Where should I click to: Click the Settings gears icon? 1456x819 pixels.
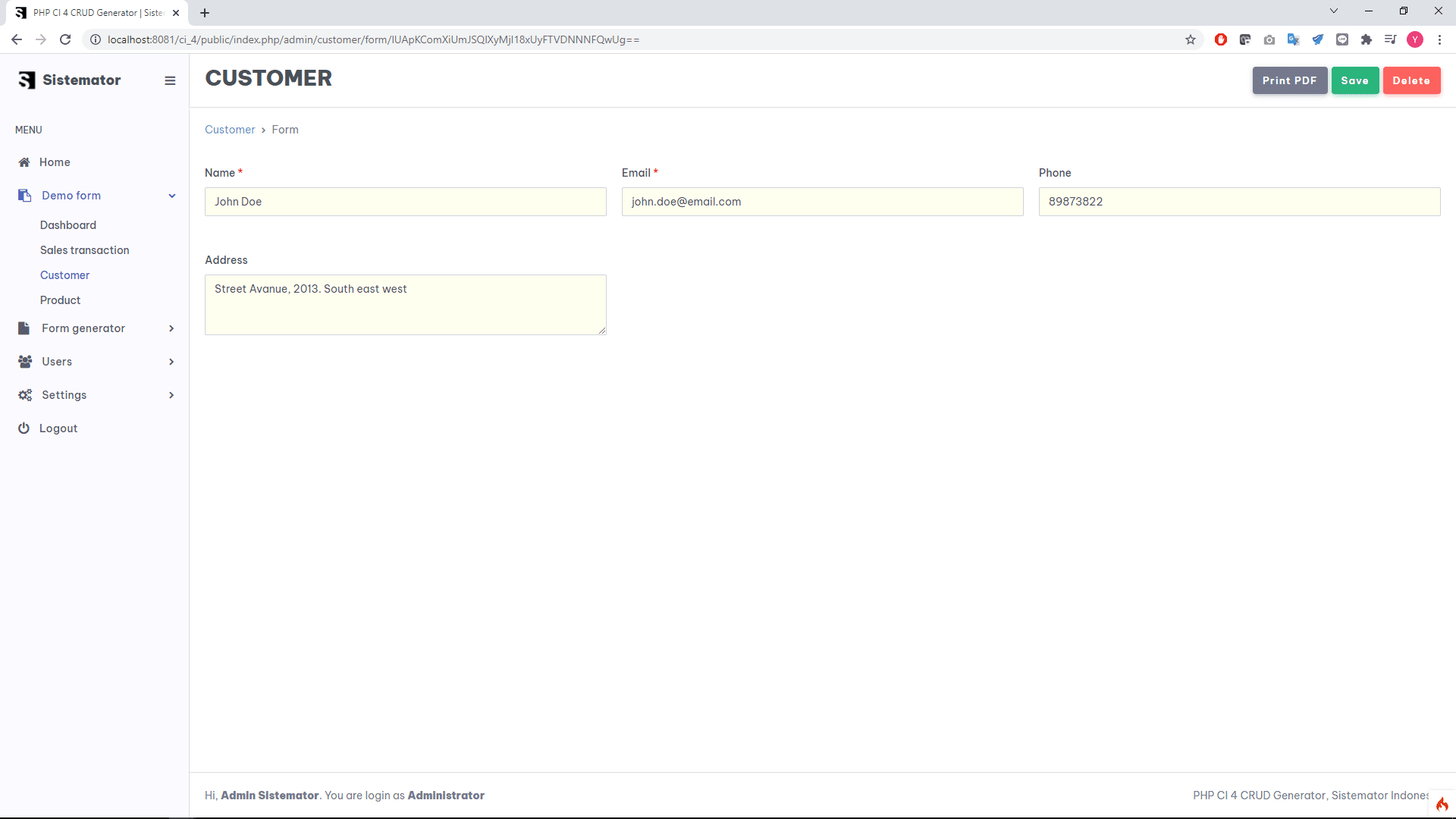pyautogui.click(x=25, y=395)
